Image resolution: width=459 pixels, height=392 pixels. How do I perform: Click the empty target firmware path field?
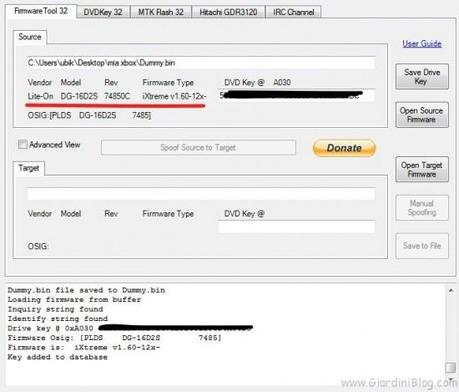(x=201, y=194)
